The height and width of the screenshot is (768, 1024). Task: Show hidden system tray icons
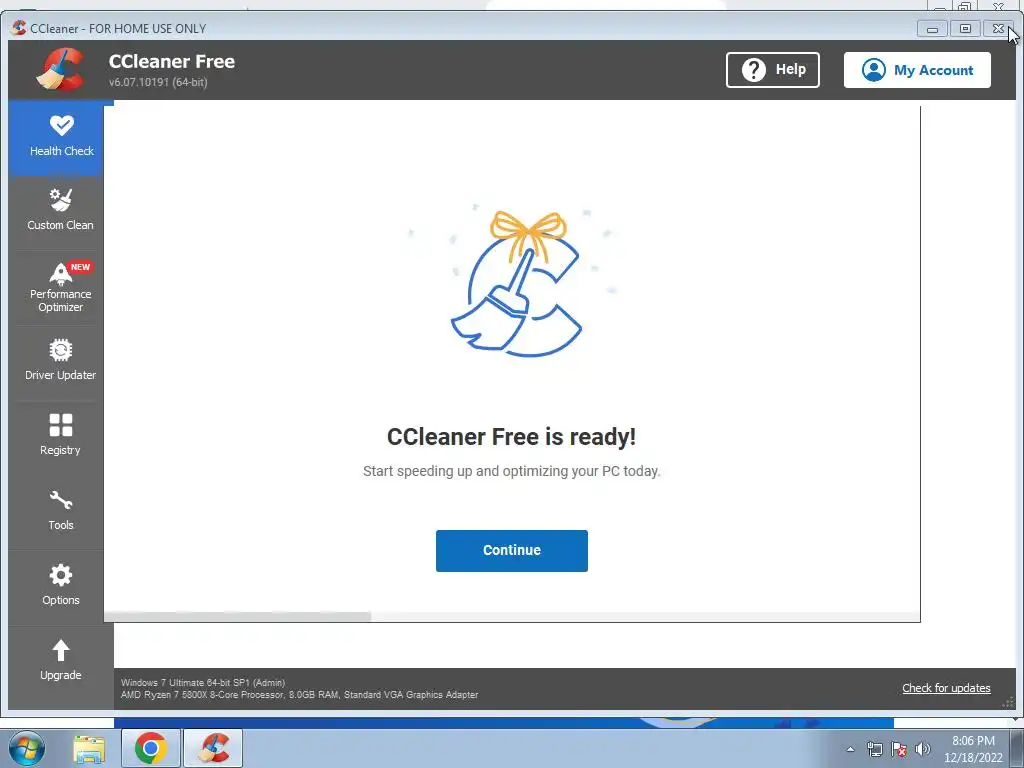coord(850,749)
